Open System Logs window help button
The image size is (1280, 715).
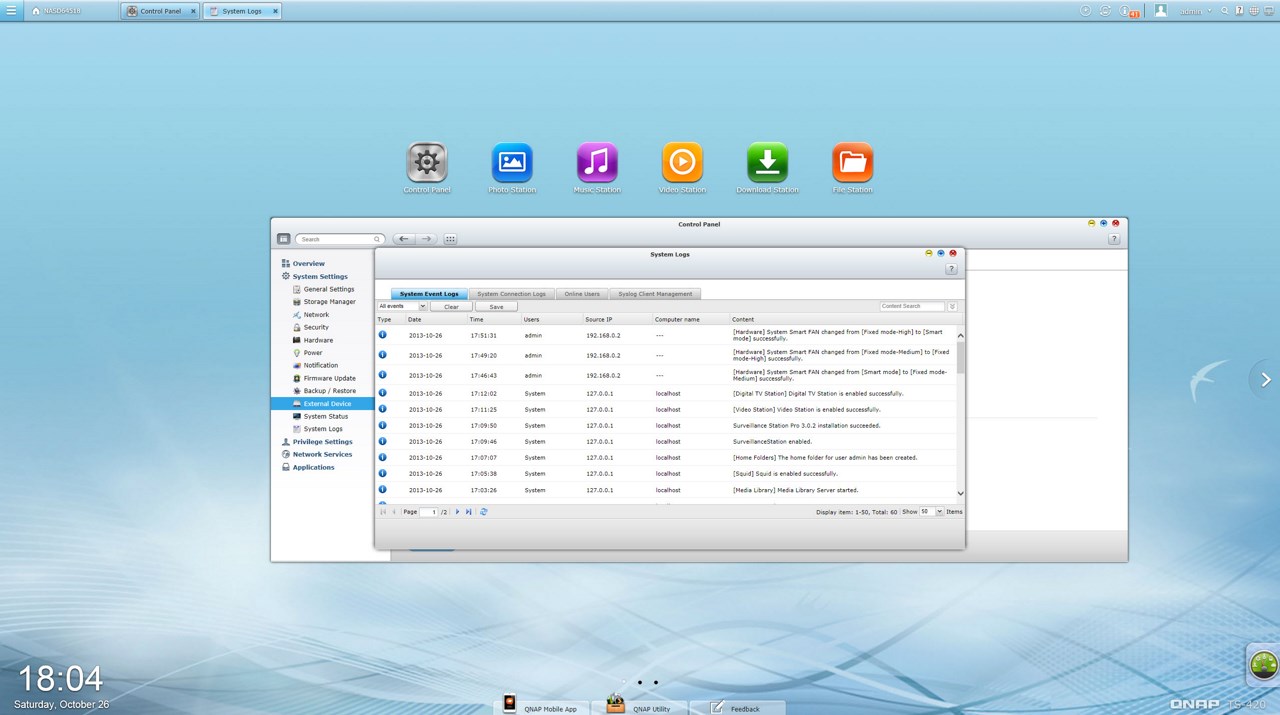click(951, 269)
